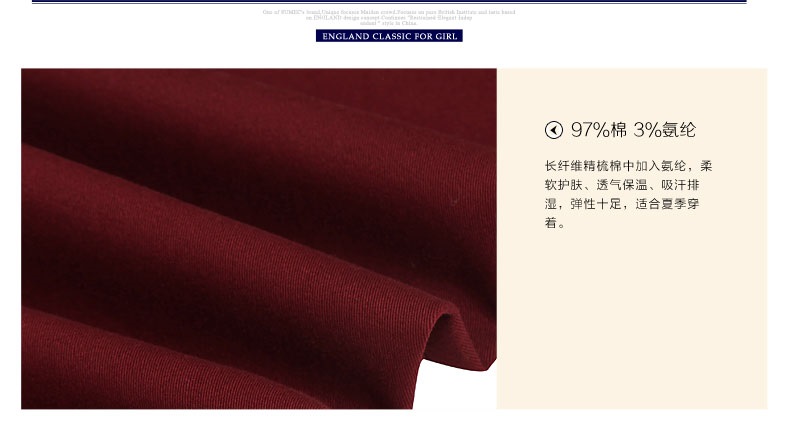Image resolution: width=790 pixels, height=427 pixels.
Task: Click the 长纤维精梳棉 description paragraph
Action: [x=628, y=194]
